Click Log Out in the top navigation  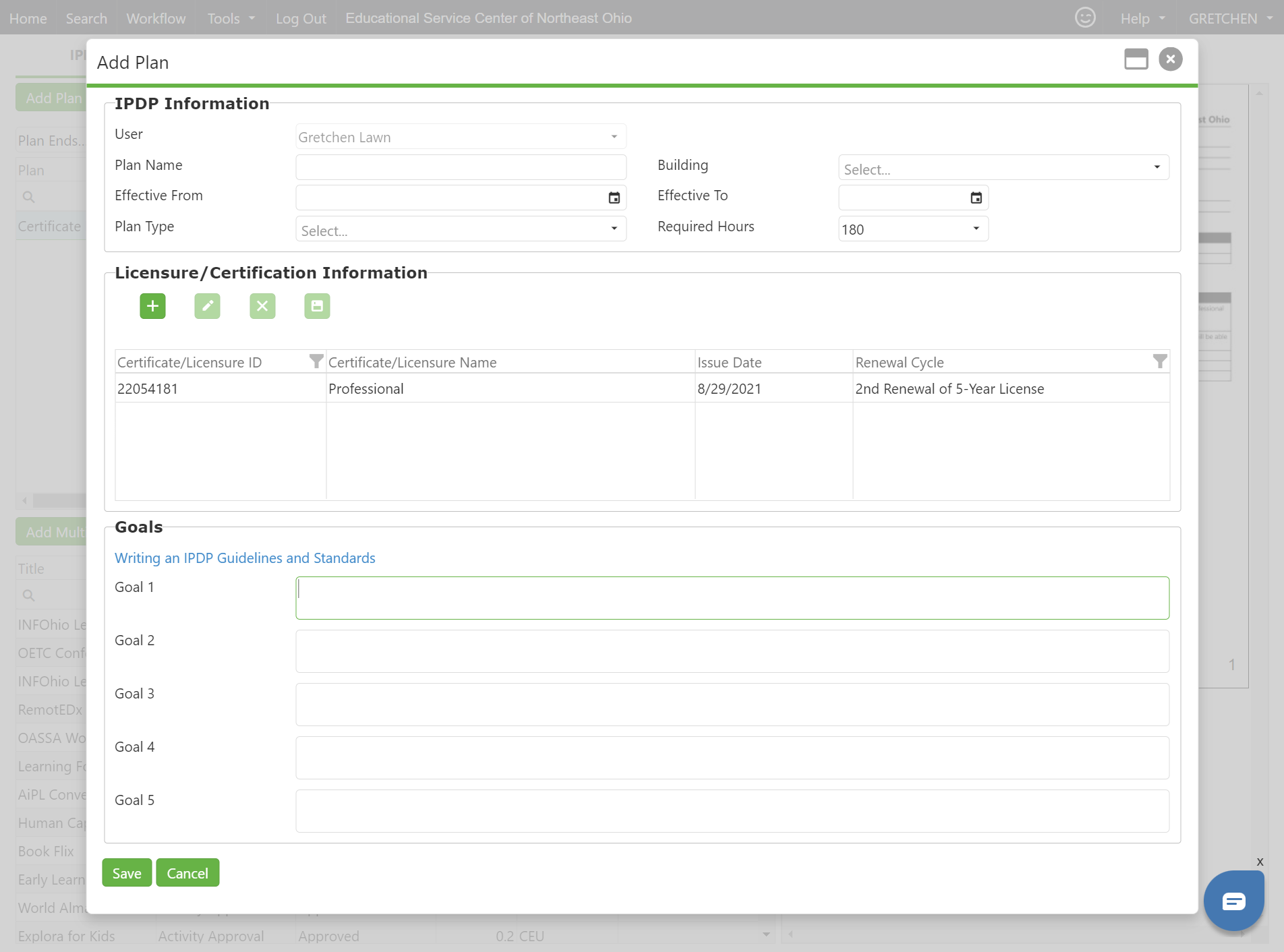[x=301, y=18]
